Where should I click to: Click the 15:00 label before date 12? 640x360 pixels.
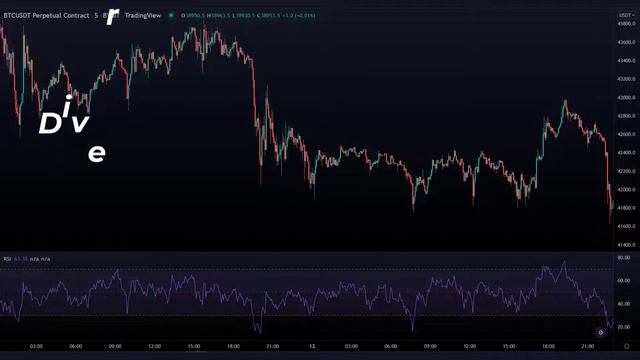[194, 346]
